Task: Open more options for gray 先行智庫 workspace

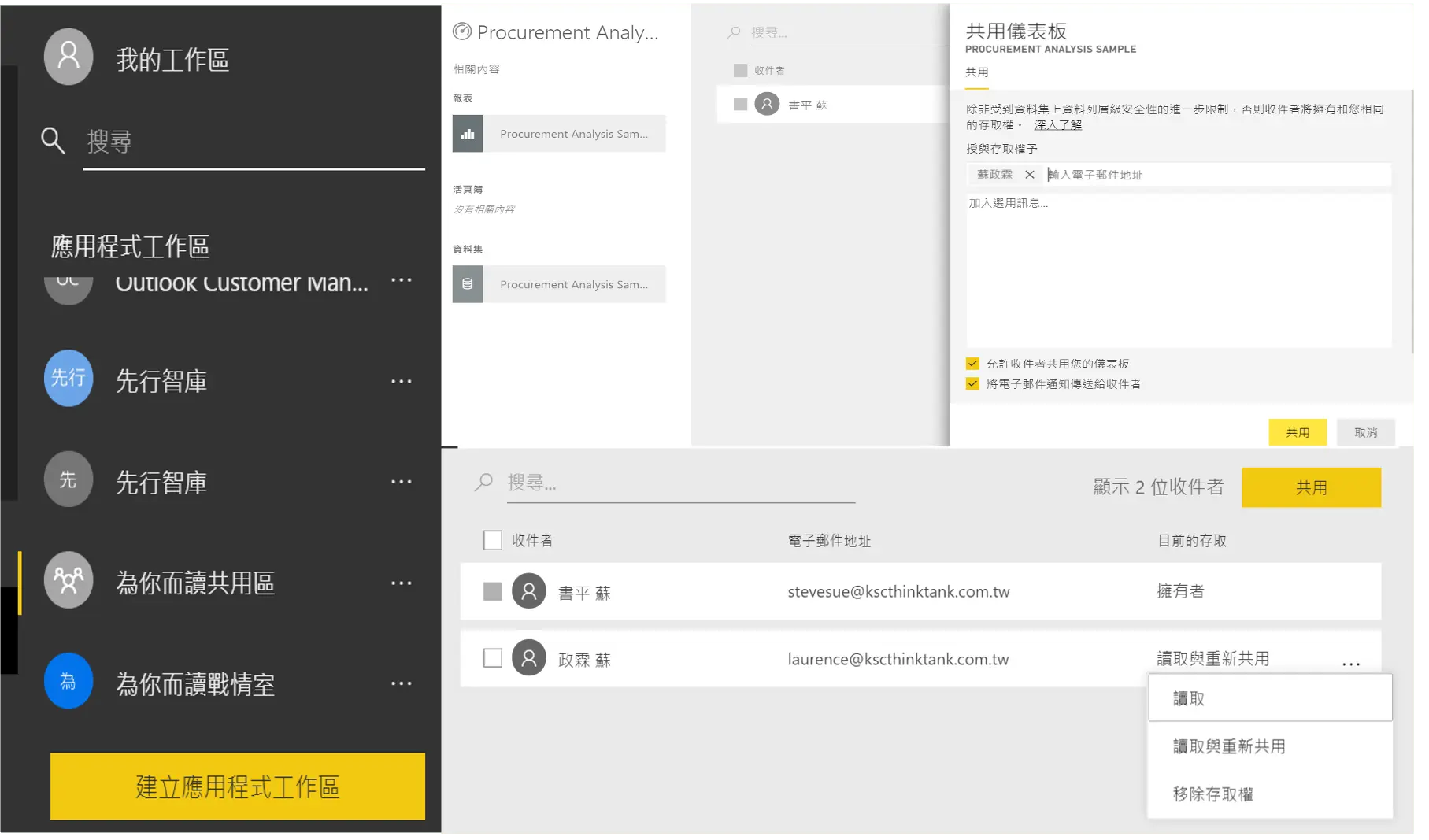Action: (x=402, y=483)
